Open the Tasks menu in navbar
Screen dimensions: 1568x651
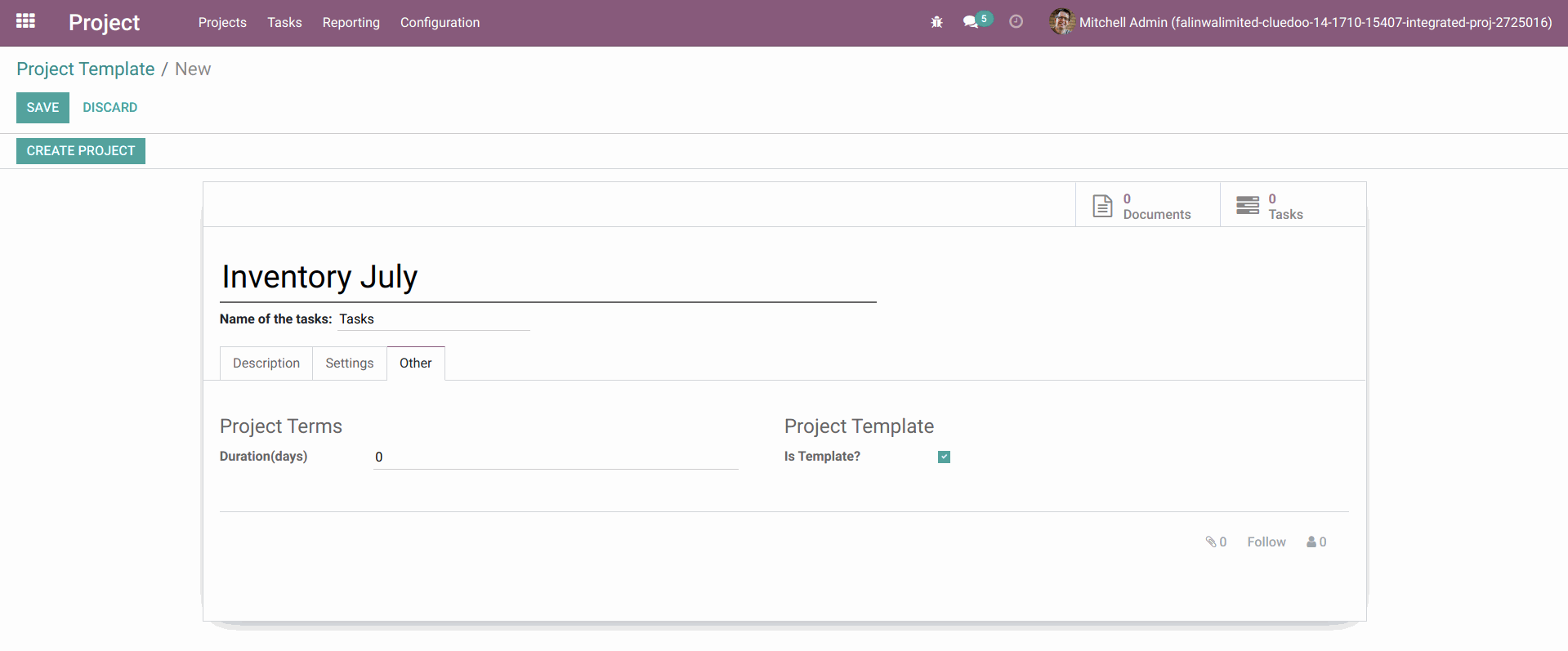284,23
